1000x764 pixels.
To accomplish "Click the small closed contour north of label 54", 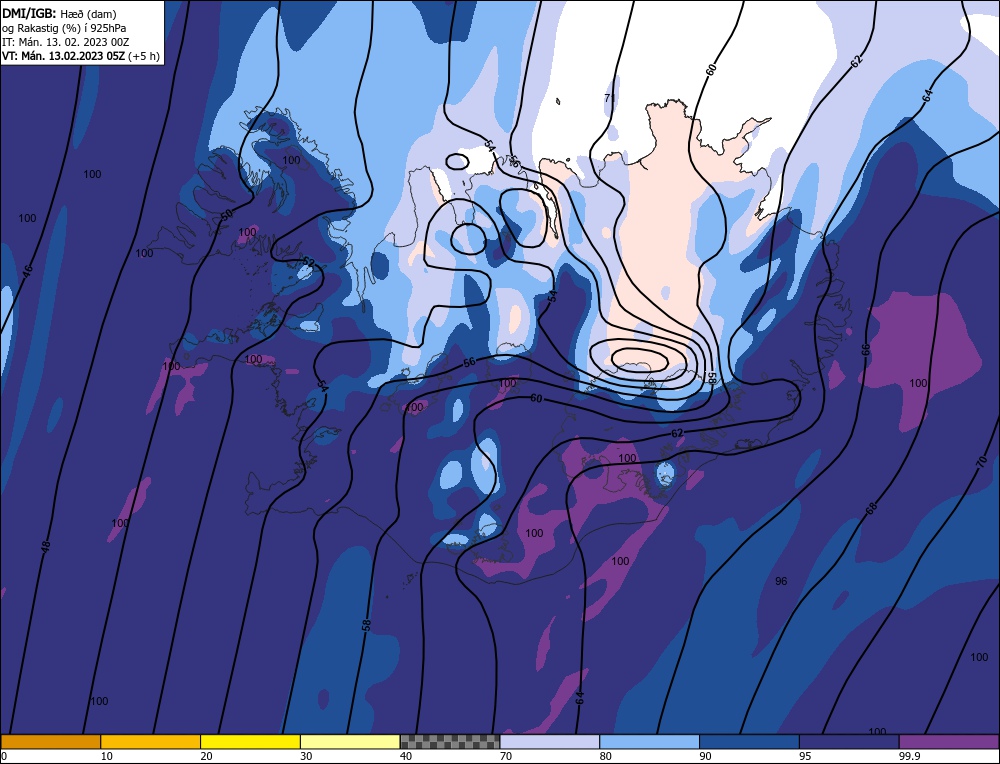I will click(x=457, y=161).
